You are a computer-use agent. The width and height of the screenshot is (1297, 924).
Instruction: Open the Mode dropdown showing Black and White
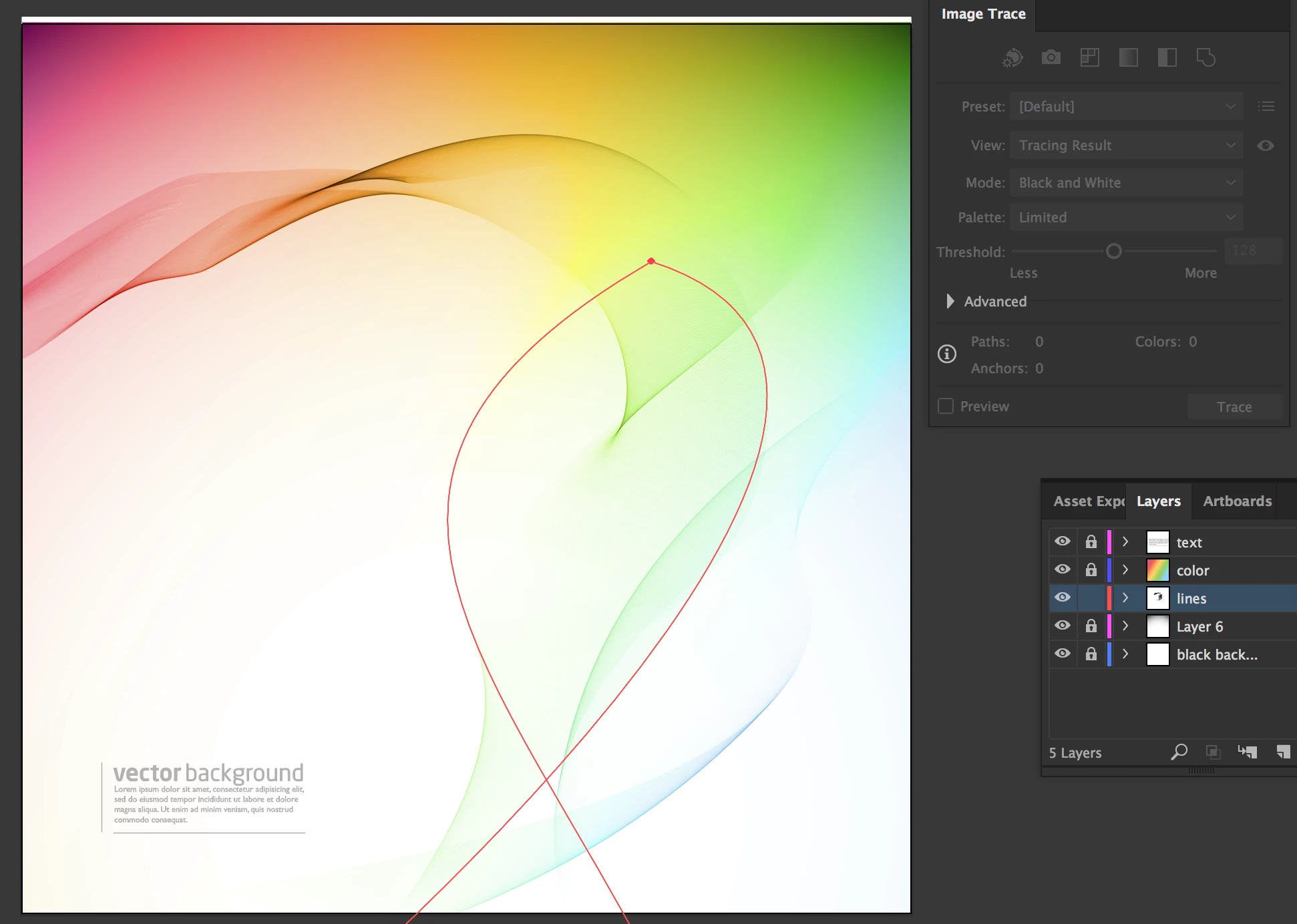(1126, 183)
